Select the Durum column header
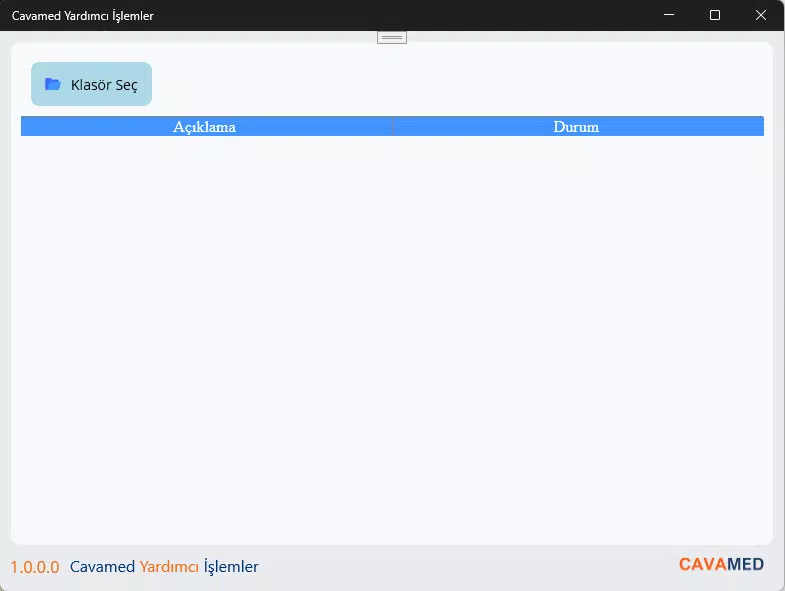785x591 pixels. coord(578,126)
